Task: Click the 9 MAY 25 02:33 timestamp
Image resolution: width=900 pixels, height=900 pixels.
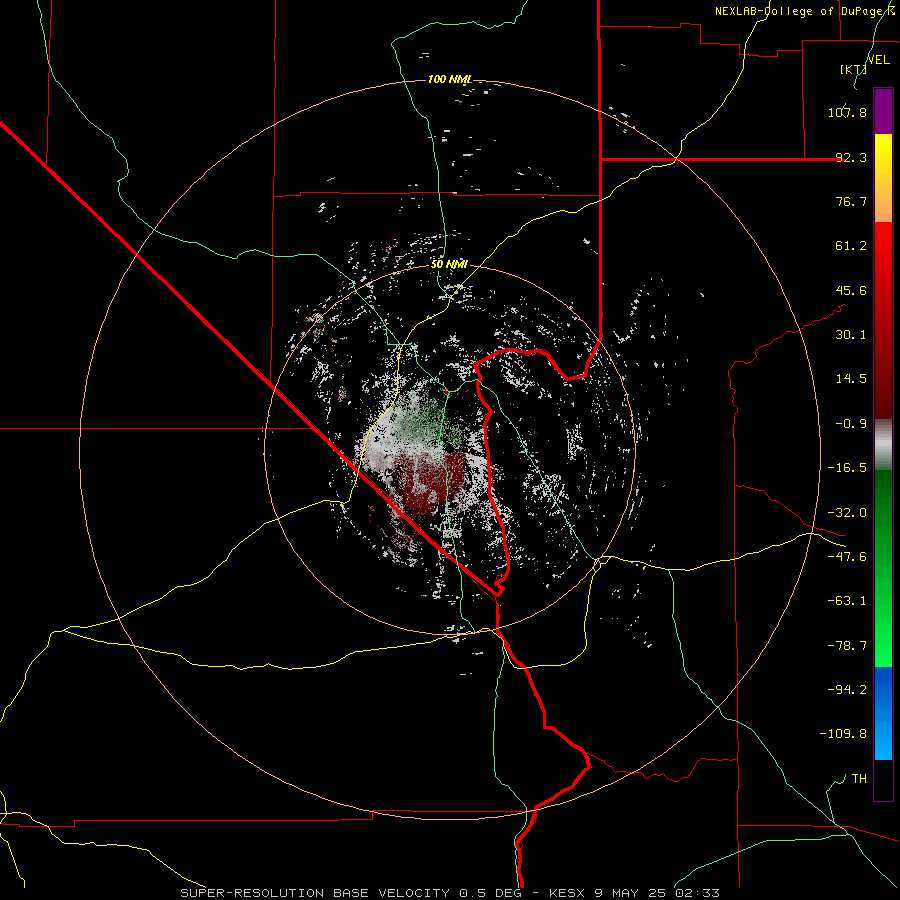Action: (655, 893)
